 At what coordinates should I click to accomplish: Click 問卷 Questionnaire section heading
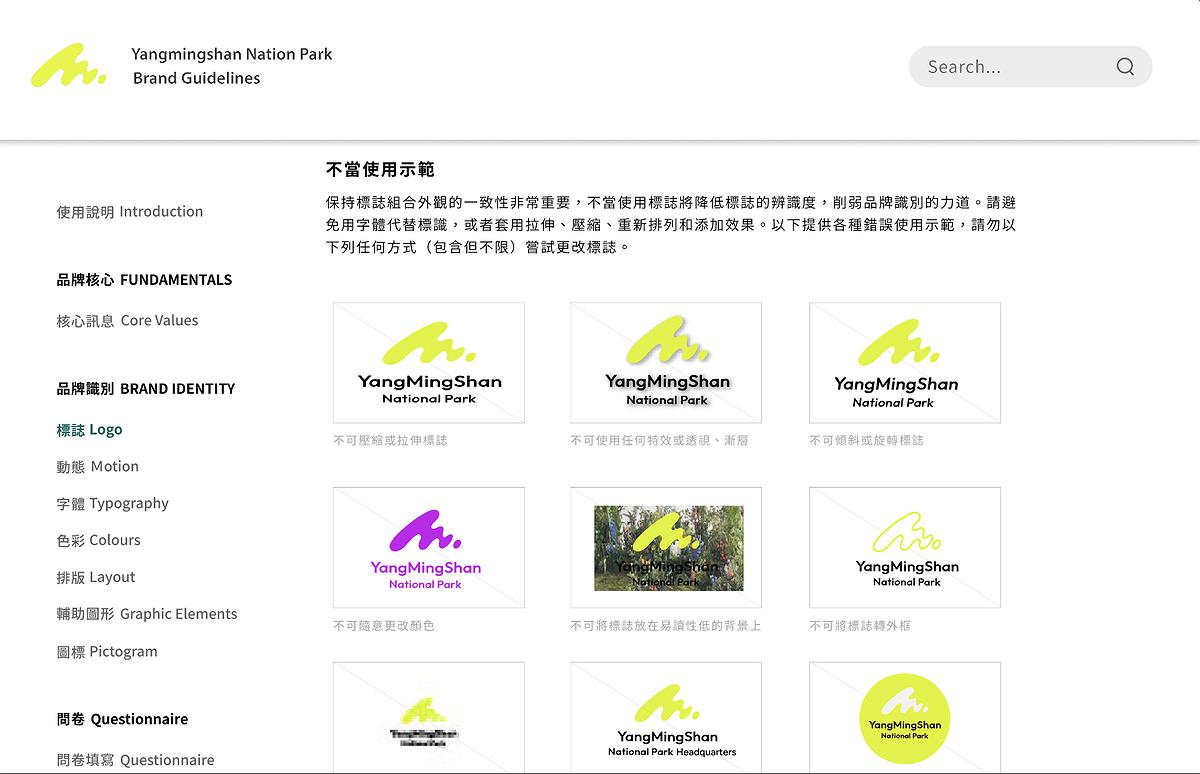tap(122, 719)
